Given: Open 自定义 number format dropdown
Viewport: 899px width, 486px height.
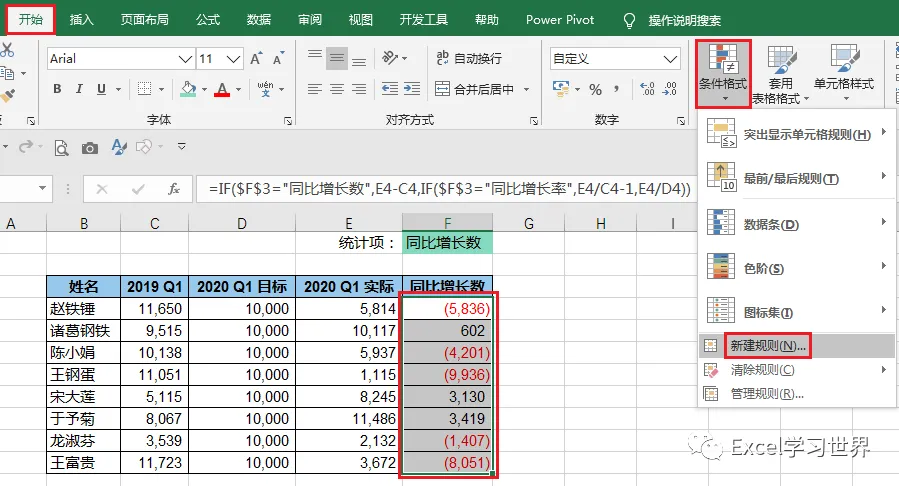Looking at the screenshot, I should (x=670, y=58).
